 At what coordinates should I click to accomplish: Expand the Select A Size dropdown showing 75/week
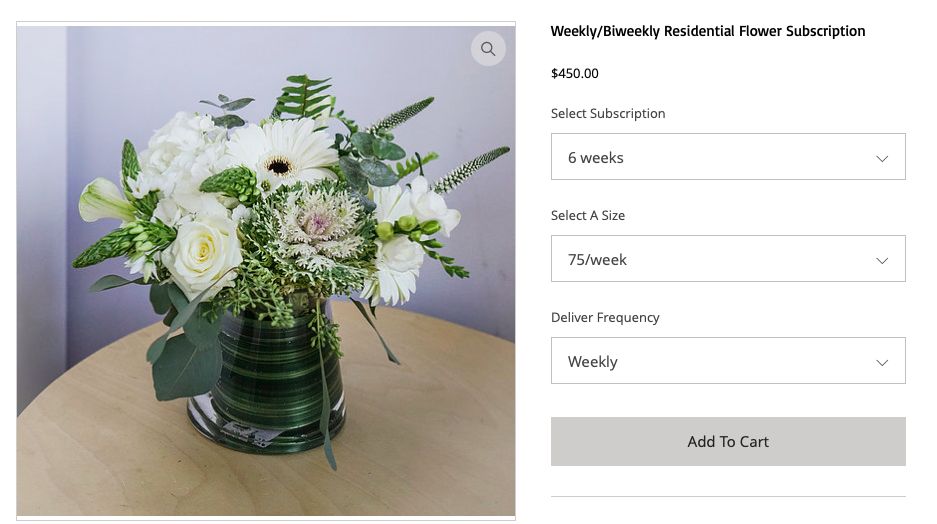click(x=728, y=259)
